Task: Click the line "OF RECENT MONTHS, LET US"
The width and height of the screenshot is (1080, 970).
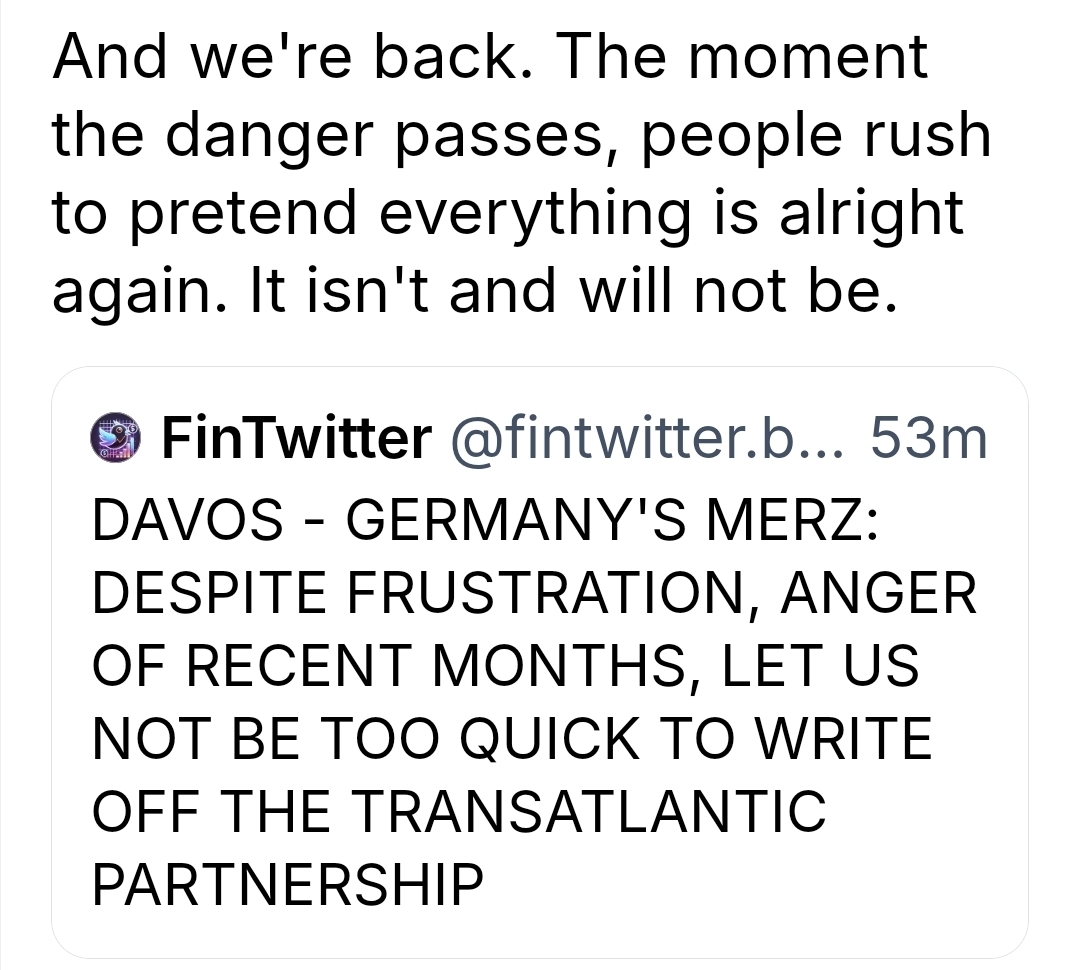Action: [x=504, y=666]
